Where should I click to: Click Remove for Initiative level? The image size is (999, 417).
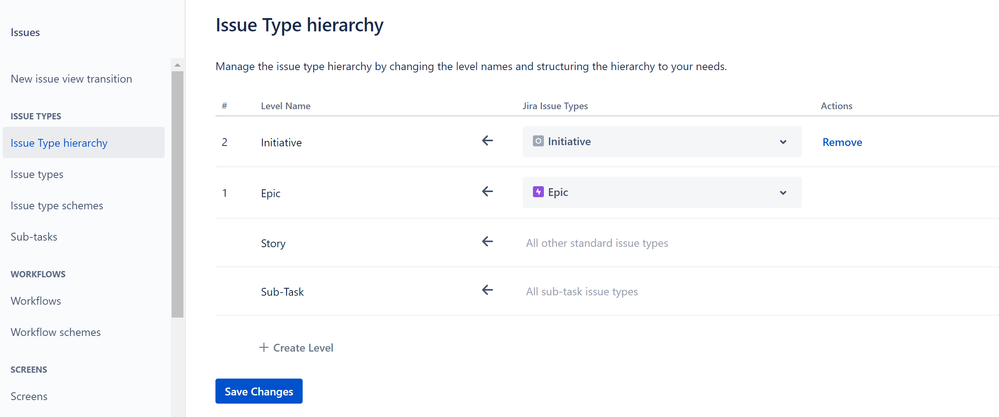[842, 142]
